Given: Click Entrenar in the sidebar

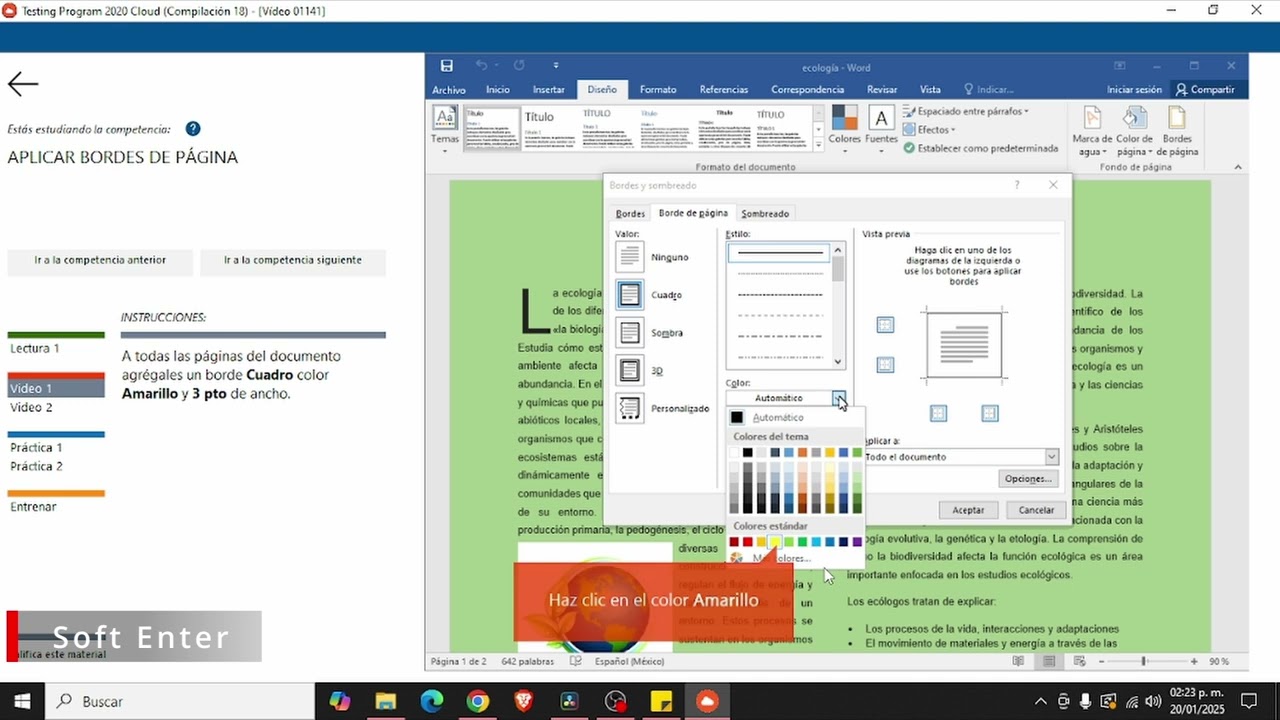Looking at the screenshot, I should pos(33,507).
